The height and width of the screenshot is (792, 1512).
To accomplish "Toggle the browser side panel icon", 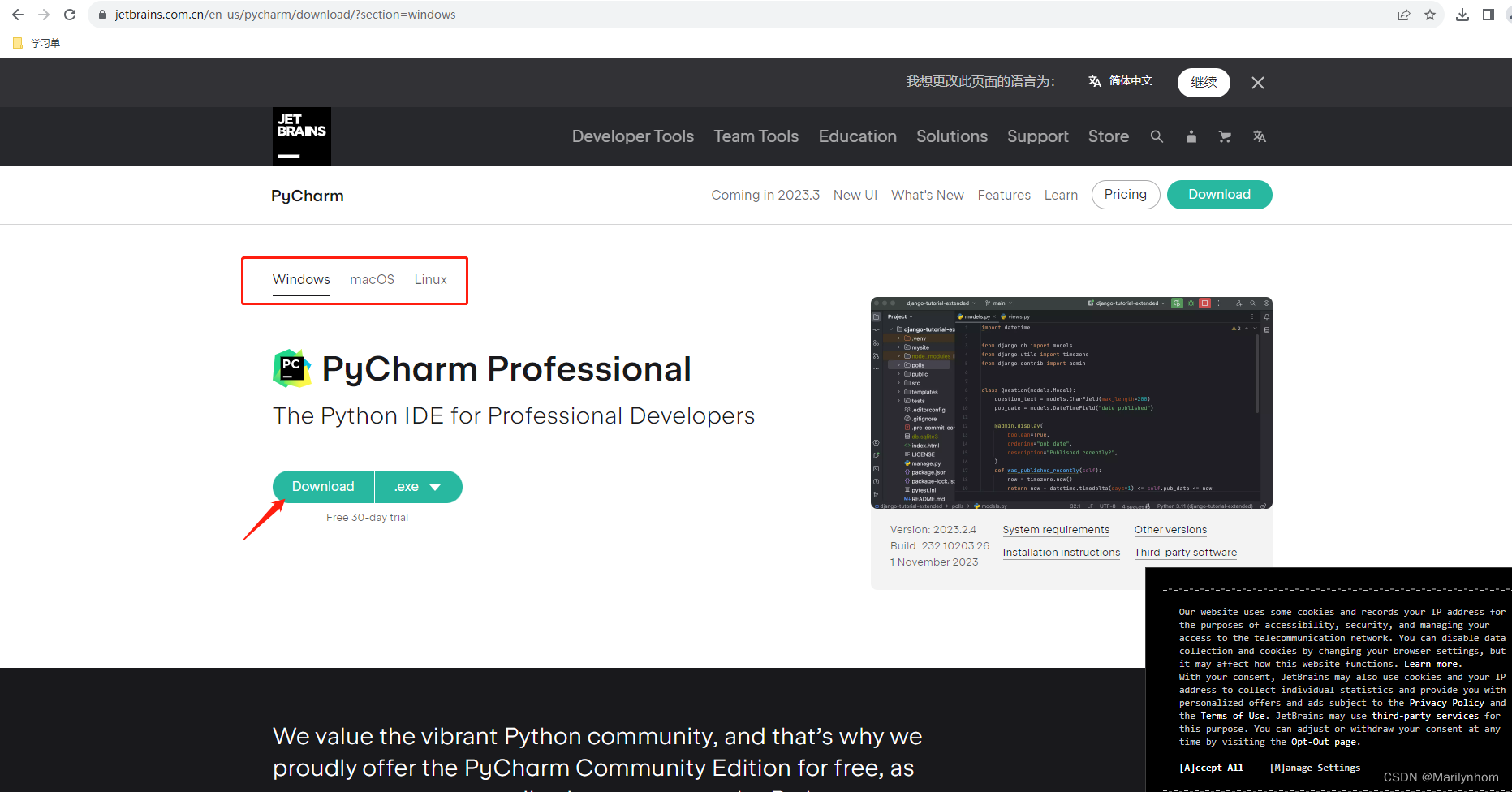I will tap(1488, 15).
